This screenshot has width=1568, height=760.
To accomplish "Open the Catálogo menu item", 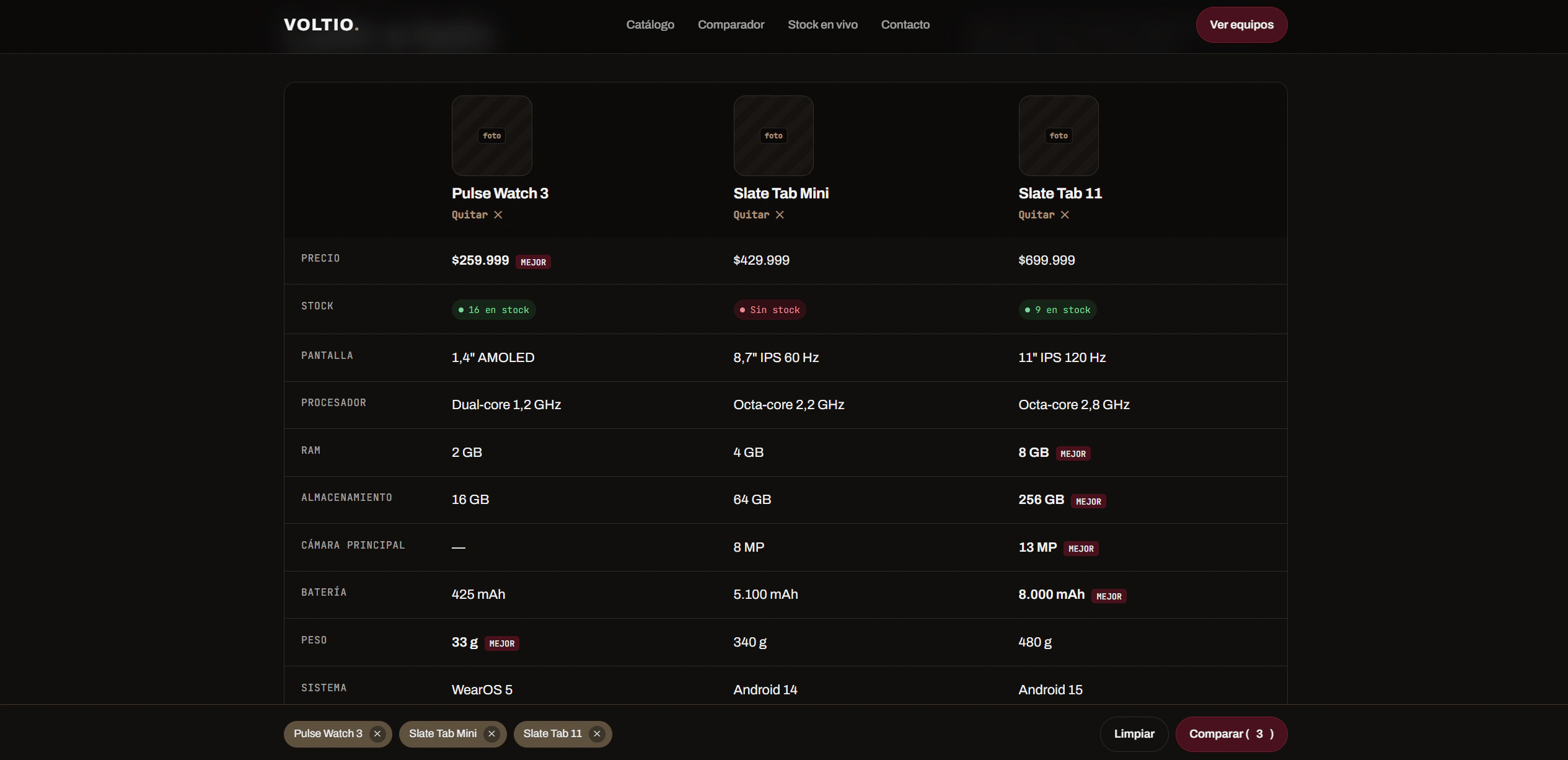I will tap(650, 25).
